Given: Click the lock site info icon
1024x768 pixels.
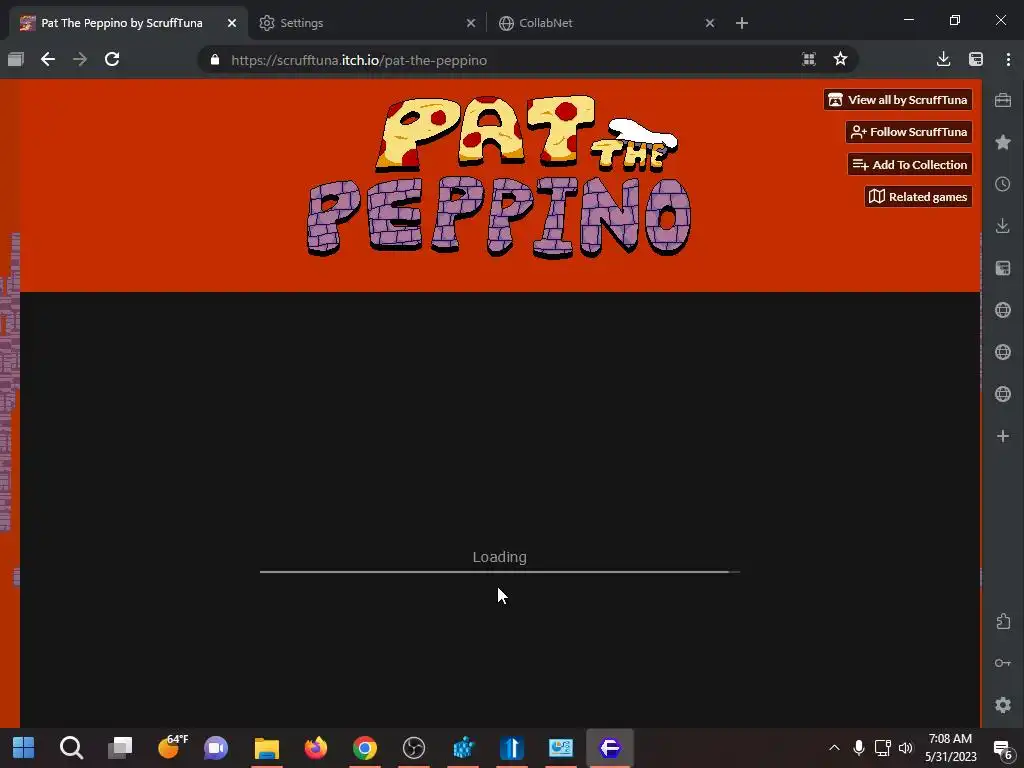Looking at the screenshot, I should [215, 60].
